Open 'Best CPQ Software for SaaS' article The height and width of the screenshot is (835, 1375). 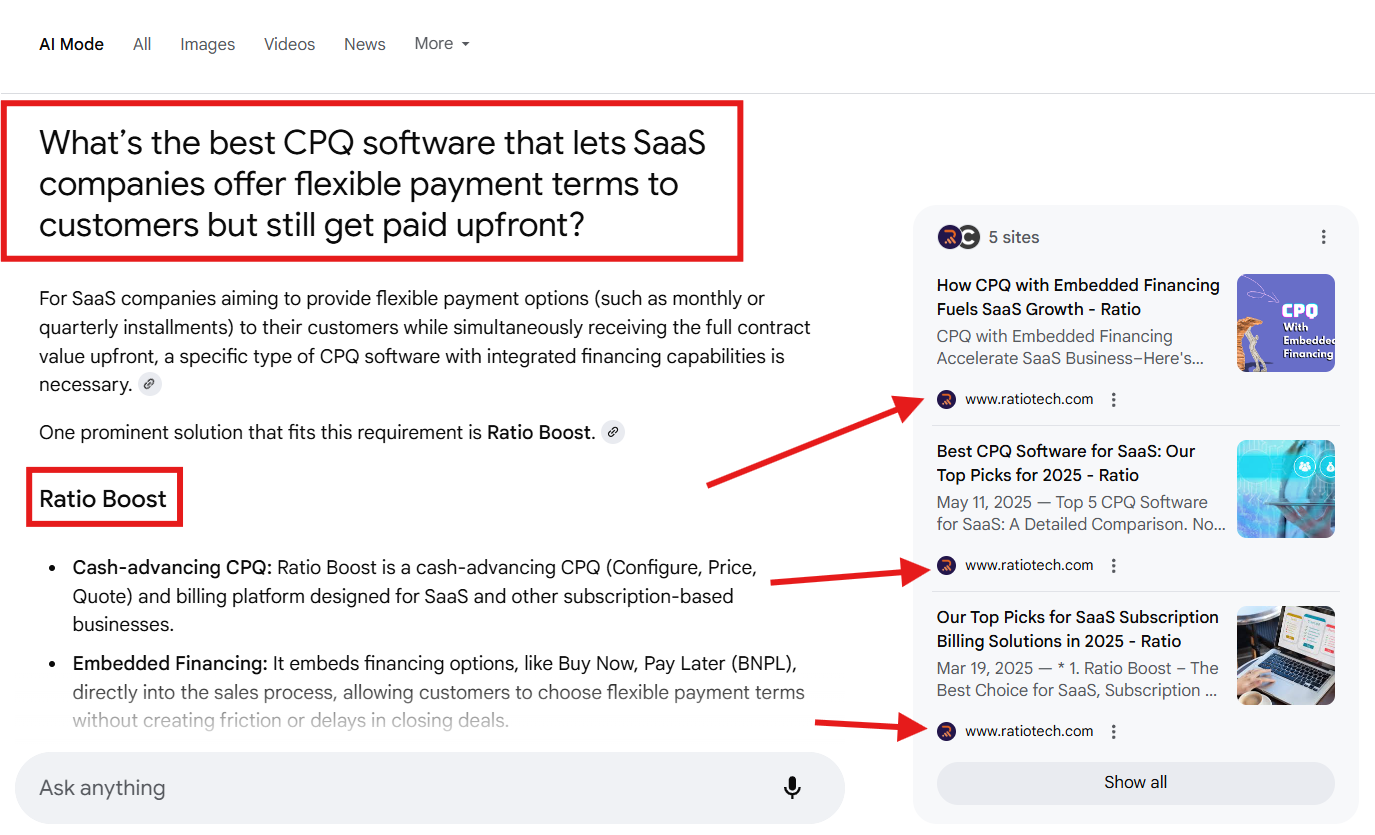[x=1066, y=463]
